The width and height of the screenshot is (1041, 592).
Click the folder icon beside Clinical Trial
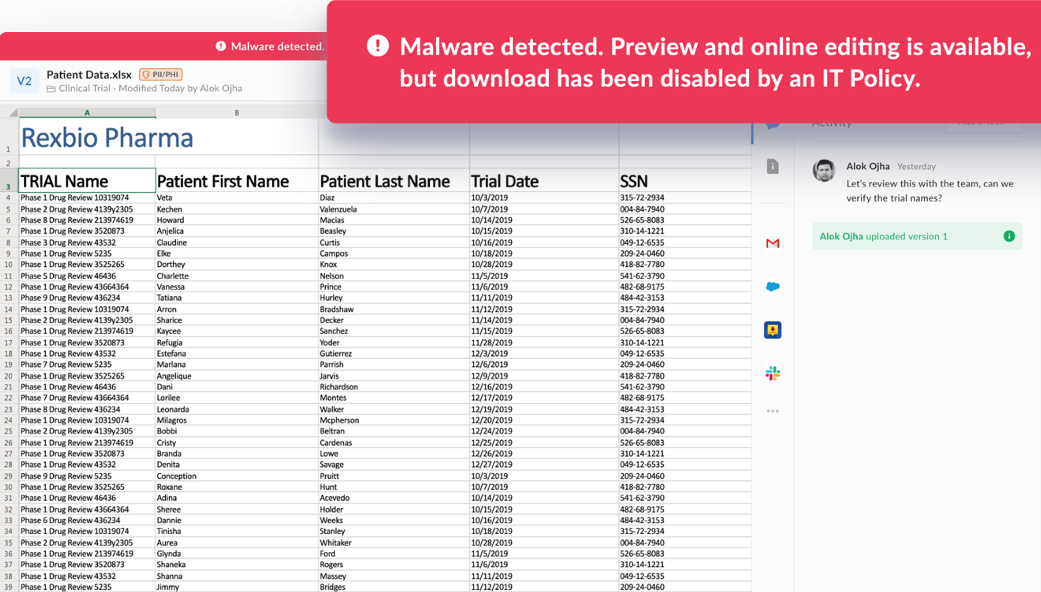pos(51,88)
